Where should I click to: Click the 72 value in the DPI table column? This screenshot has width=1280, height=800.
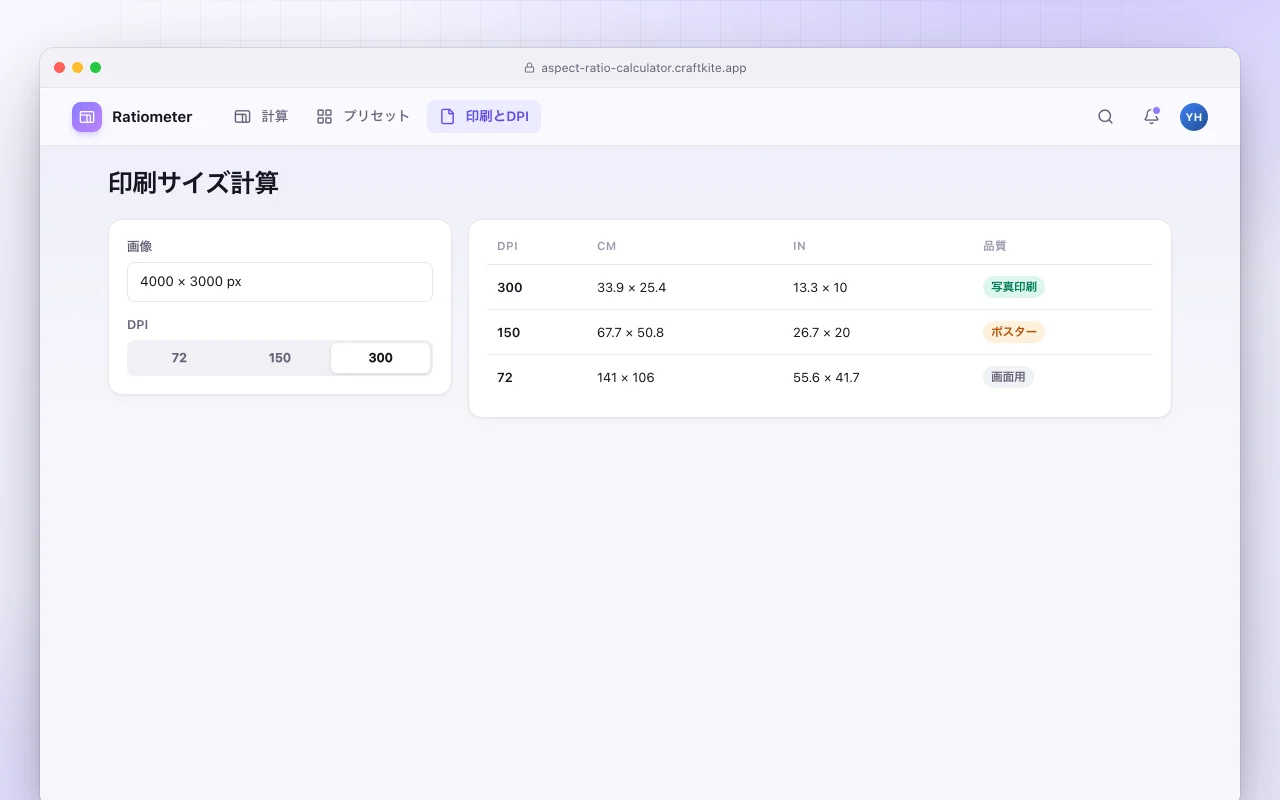point(505,378)
